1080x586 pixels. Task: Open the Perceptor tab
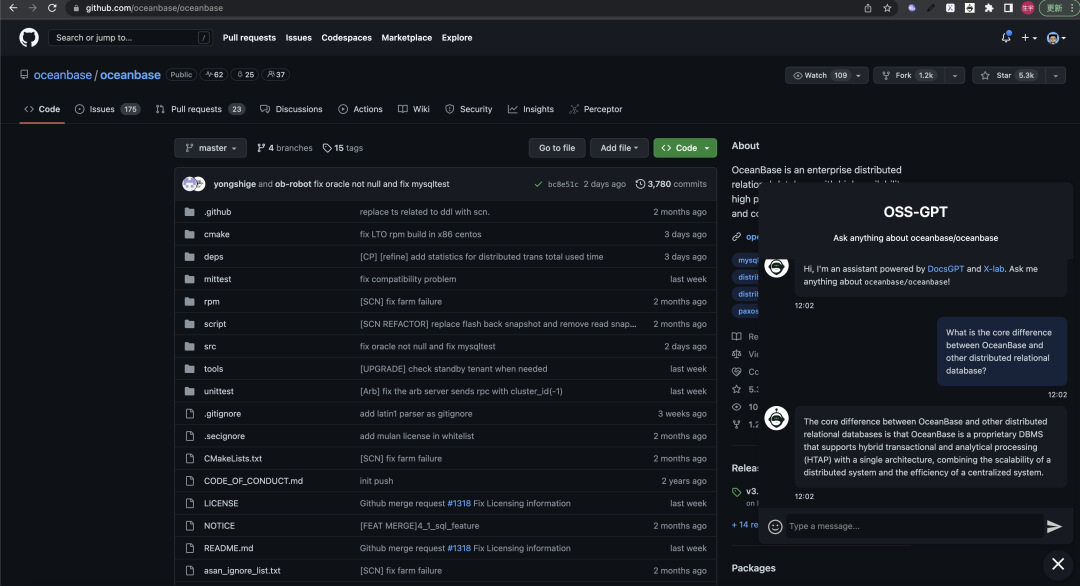click(596, 109)
